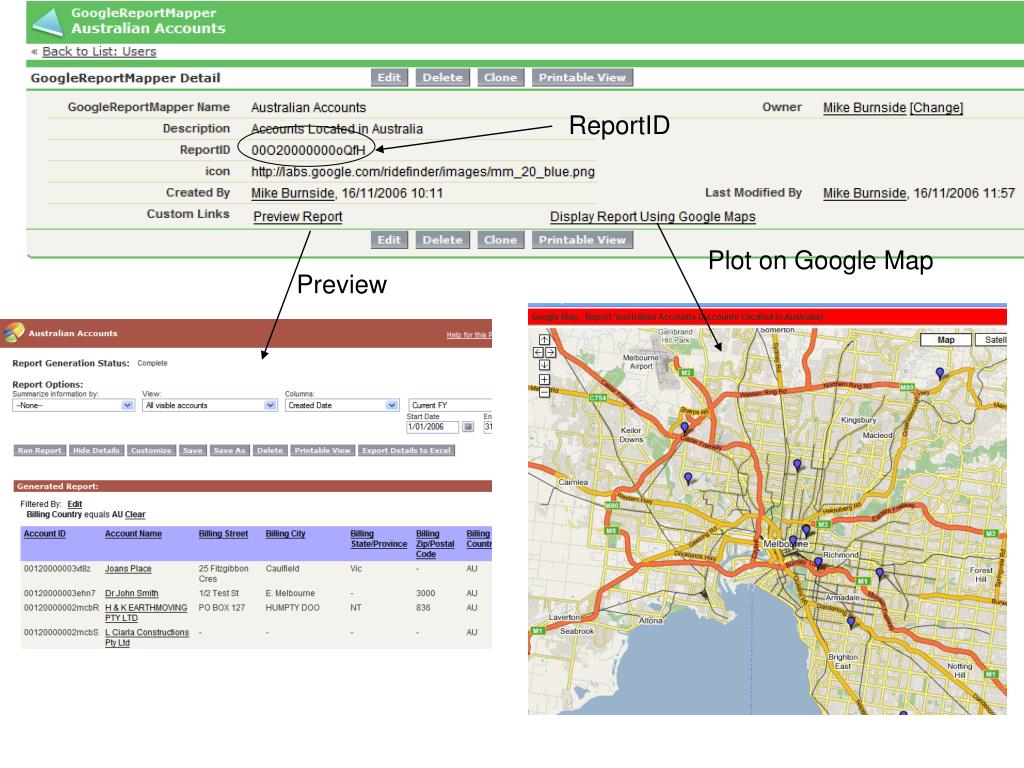This screenshot has width=1024, height=768.
Task: Open Display Report Using Google Maps link
Action: point(652,217)
